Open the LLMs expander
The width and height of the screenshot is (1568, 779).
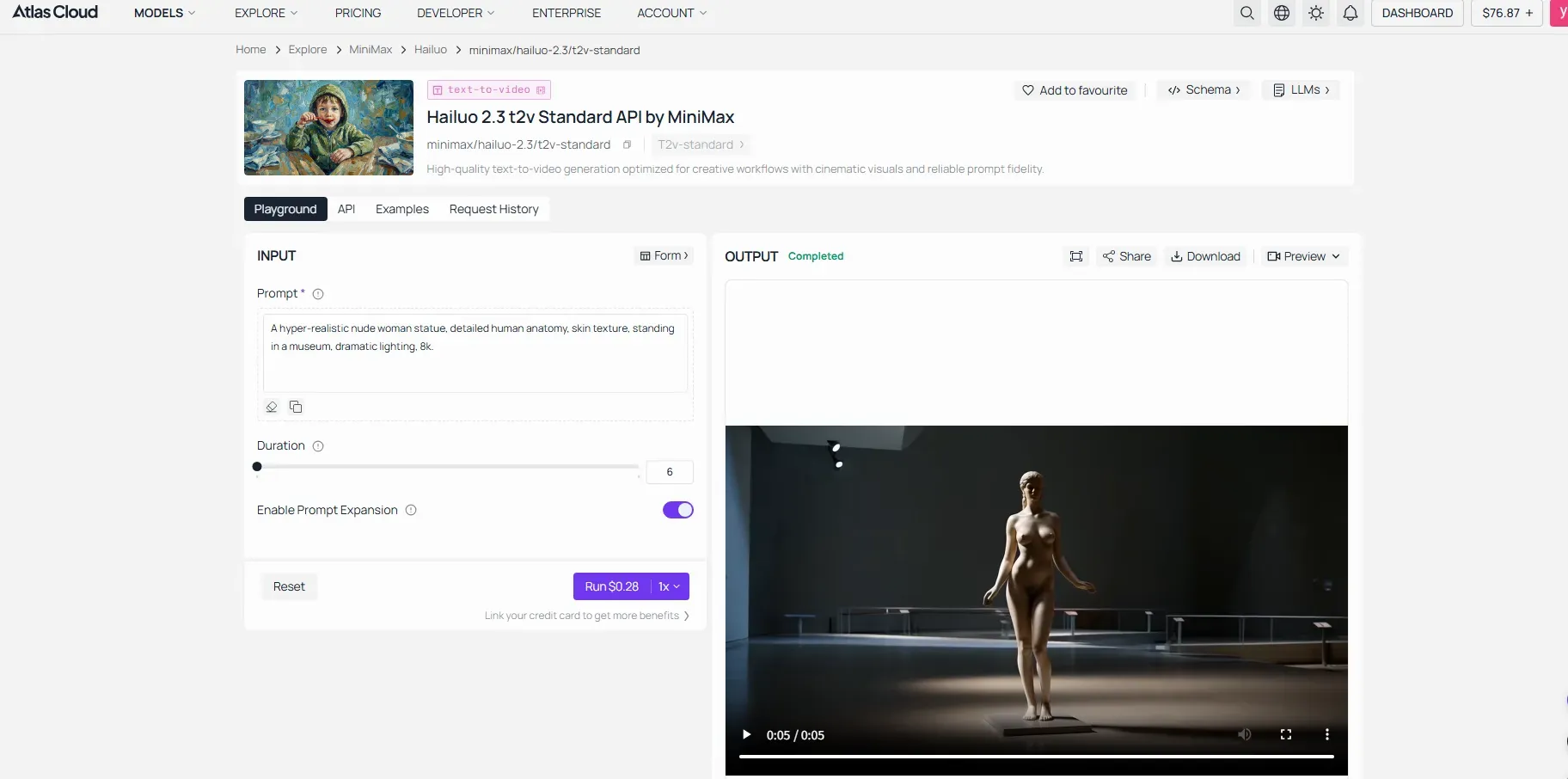(1302, 89)
